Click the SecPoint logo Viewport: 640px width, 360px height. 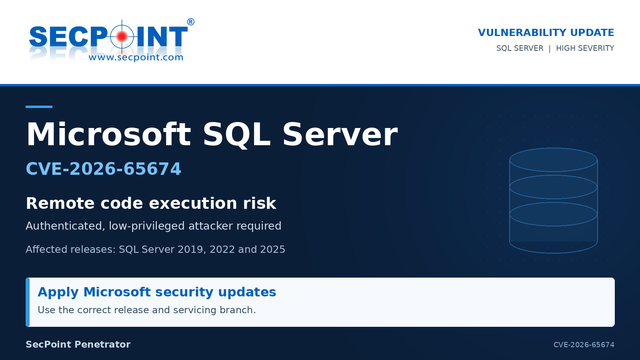pos(111,40)
